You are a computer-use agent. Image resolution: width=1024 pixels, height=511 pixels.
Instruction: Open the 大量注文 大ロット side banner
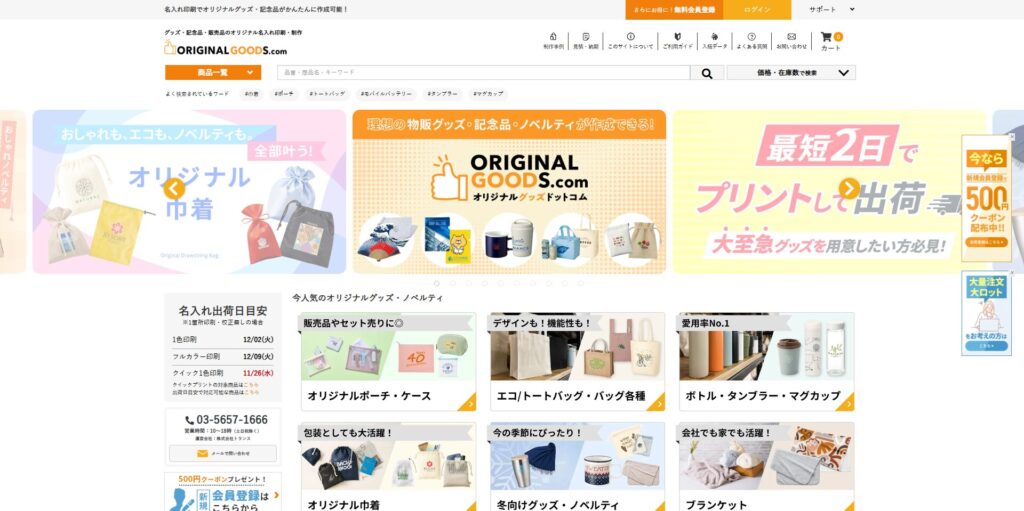986,314
